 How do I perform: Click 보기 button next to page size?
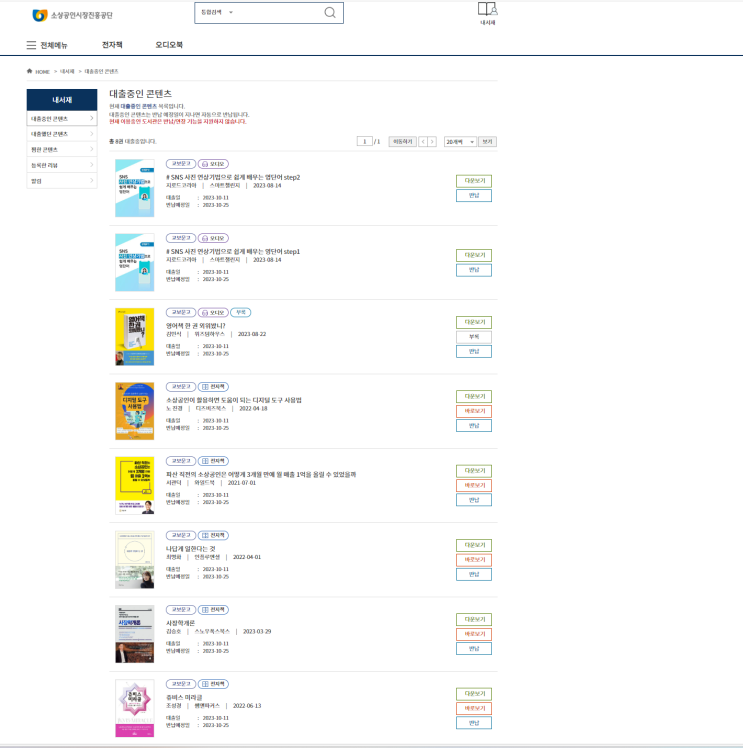tap(487, 142)
